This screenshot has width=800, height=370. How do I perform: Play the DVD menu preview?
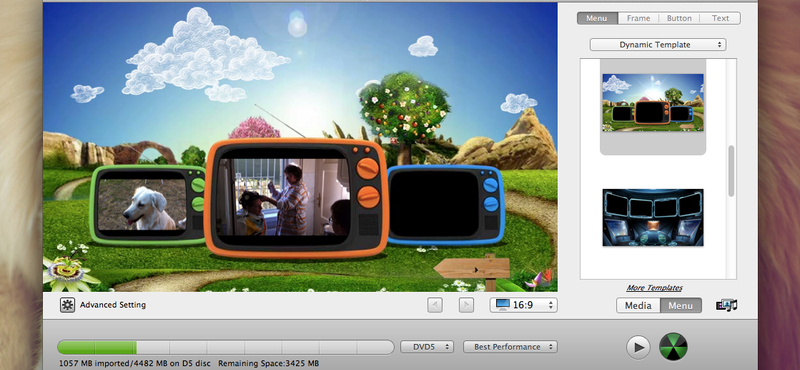coord(638,348)
